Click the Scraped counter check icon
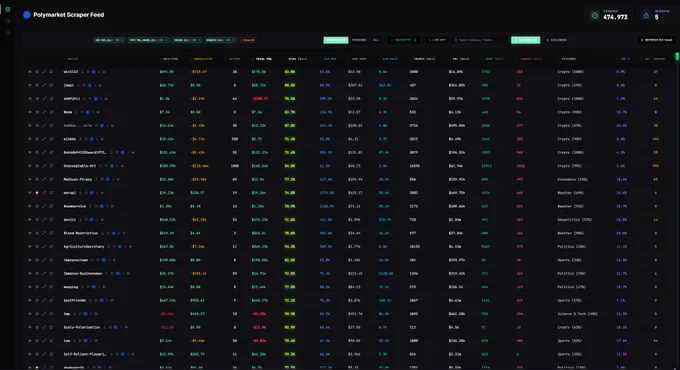 coord(595,16)
